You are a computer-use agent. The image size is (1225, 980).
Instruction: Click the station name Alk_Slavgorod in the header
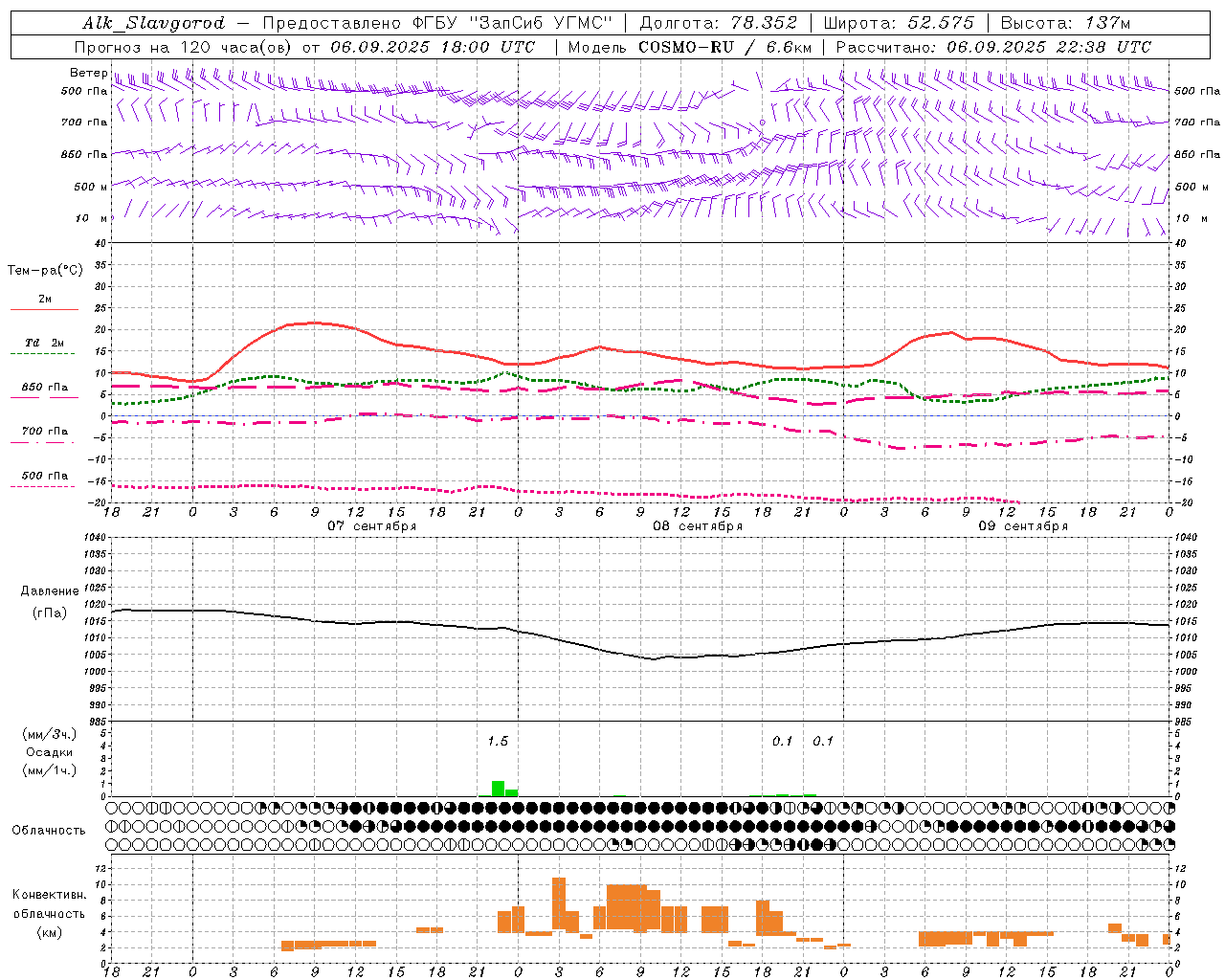click(x=154, y=23)
